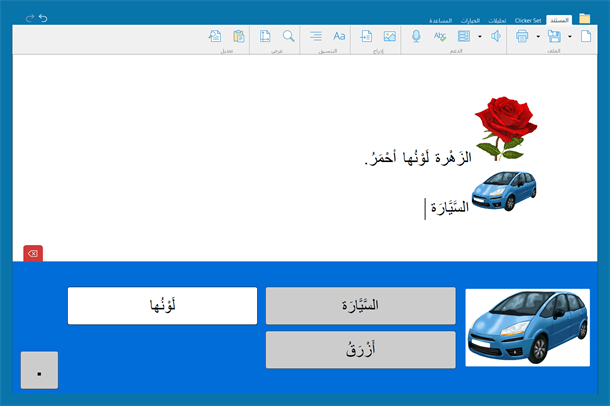The height and width of the screenshot is (406, 610).
Task: Click the save document icon
Action: [x=554, y=36]
